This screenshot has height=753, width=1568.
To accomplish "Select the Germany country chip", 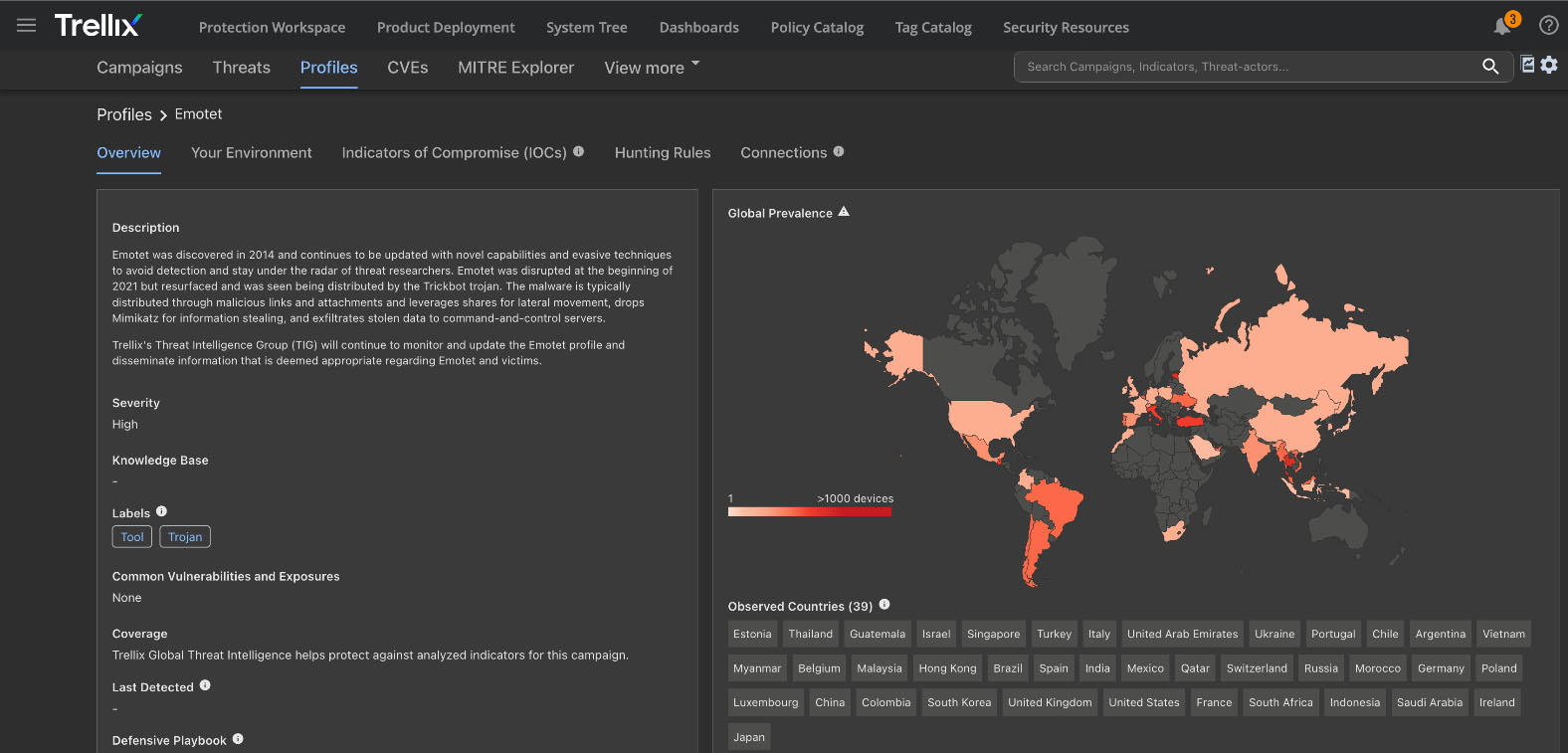I will [1441, 668].
